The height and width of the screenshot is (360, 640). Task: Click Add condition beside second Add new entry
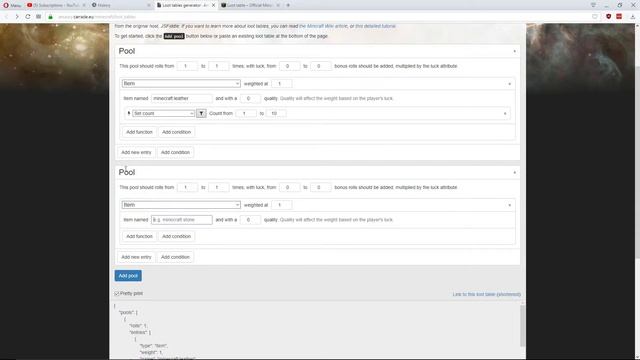point(175,257)
